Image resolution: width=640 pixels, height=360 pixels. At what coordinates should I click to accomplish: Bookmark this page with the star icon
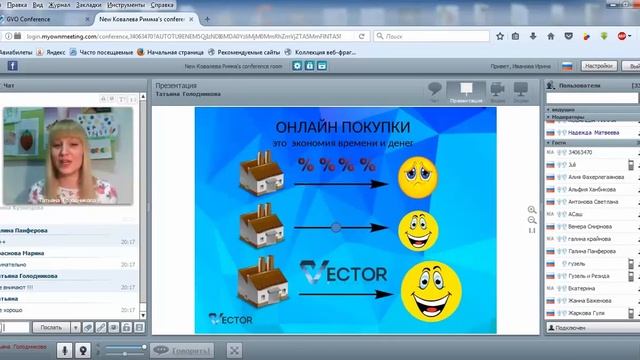coord(500,36)
